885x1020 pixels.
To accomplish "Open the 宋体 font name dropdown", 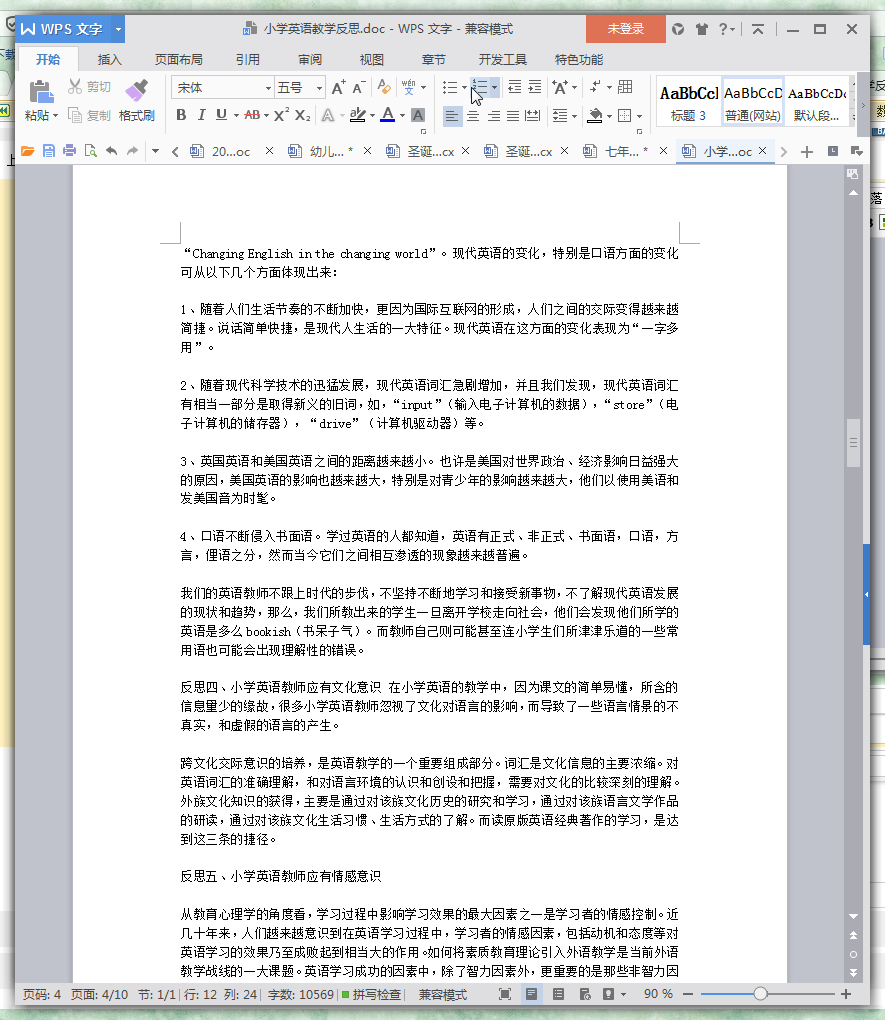I will click(267, 88).
